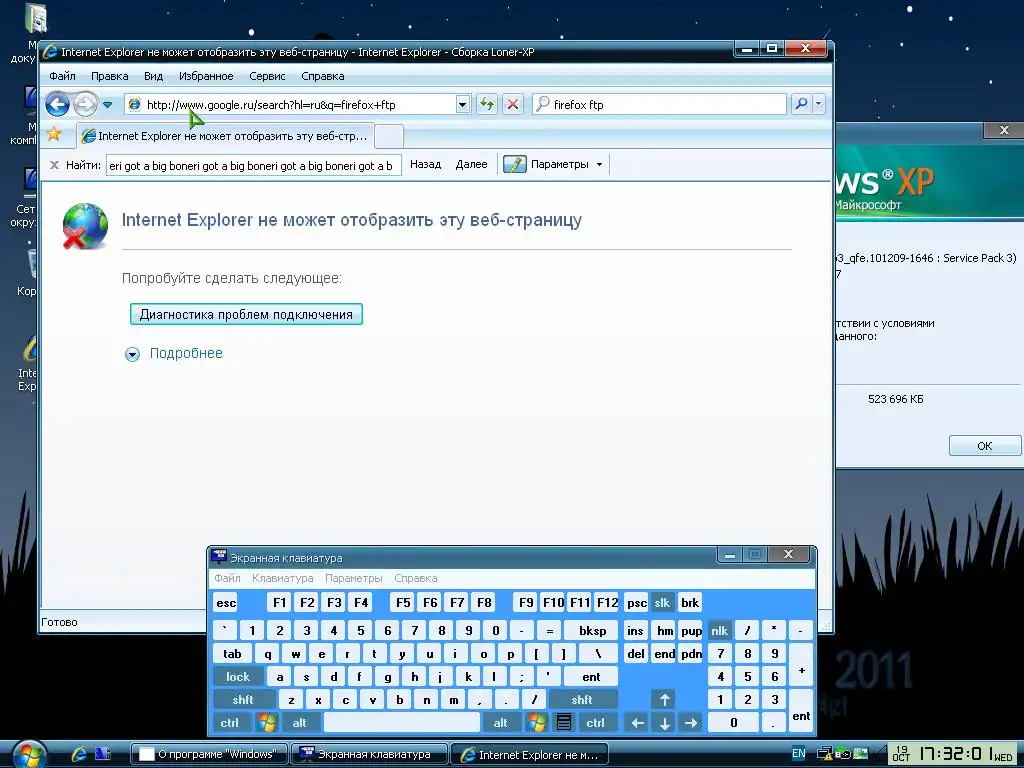Toggle the left shft key
Image resolution: width=1024 pixels, height=768 pixels.
(243, 699)
